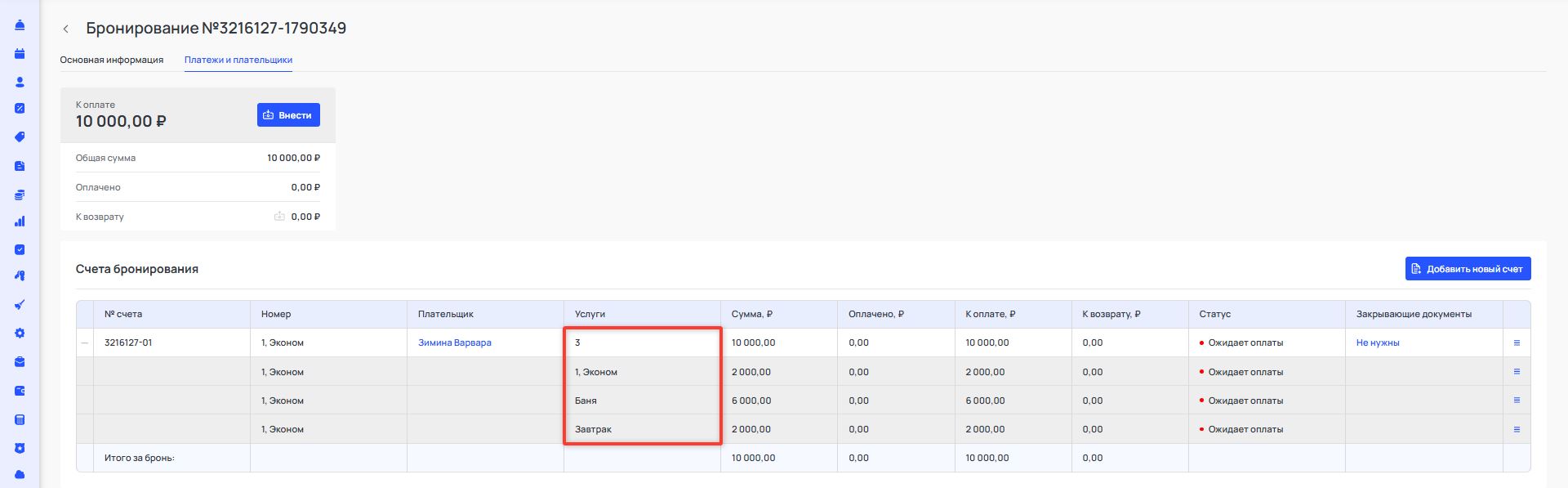Click the Внести payment button
The image size is (1568, 488).
coord(288,115)
